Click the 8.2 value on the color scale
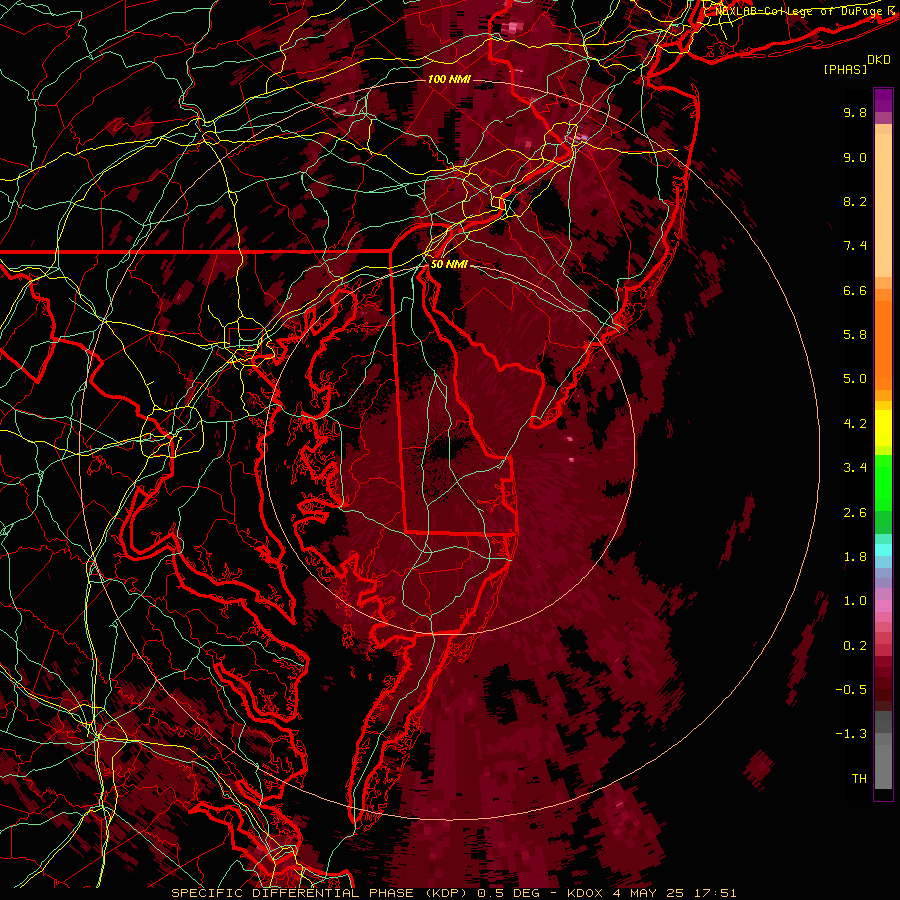This screenshot has height=900, width=900. (x=855, y=201)
